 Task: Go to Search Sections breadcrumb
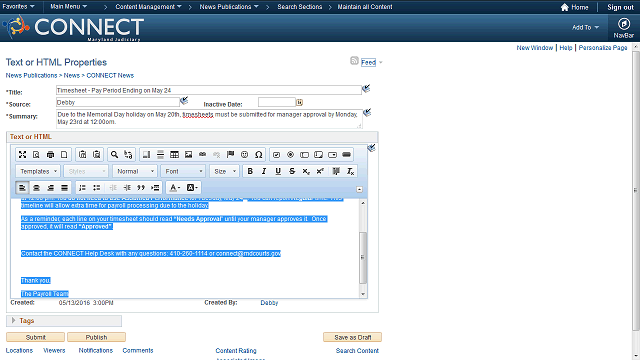(300, 7)
